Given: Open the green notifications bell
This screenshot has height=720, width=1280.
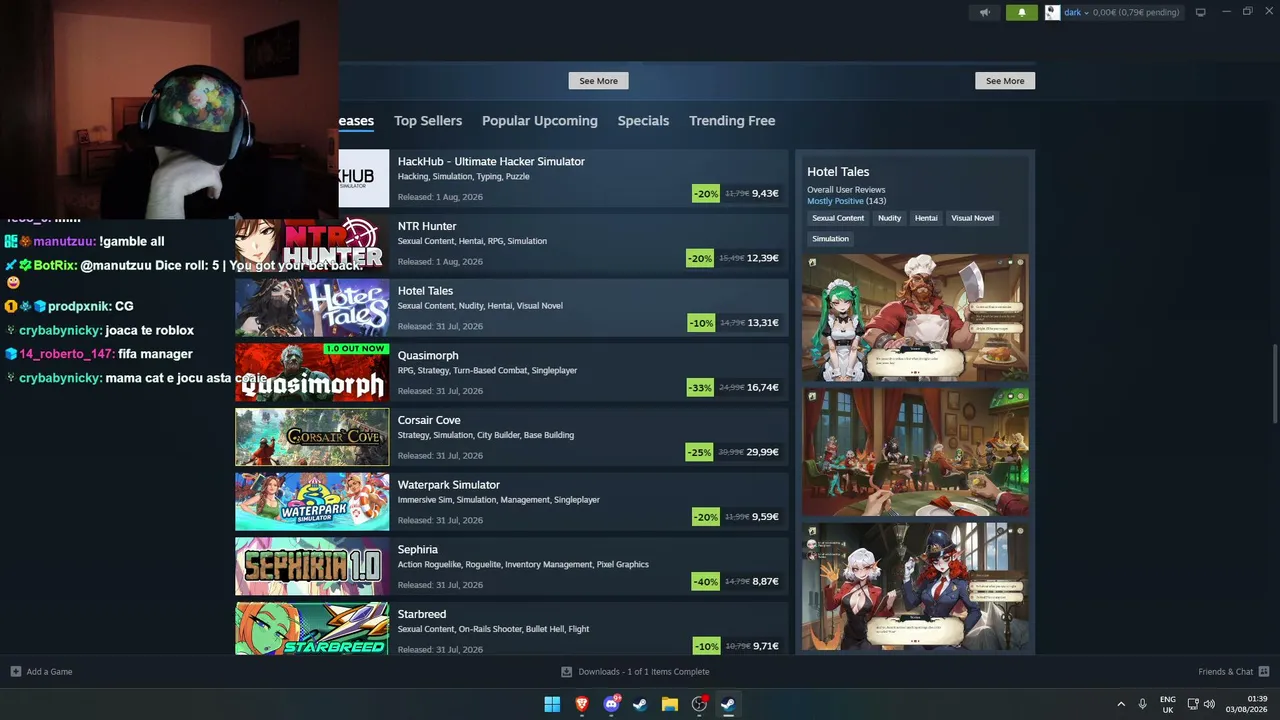Looking at the screenshot, I should (x=1022, y=12).
